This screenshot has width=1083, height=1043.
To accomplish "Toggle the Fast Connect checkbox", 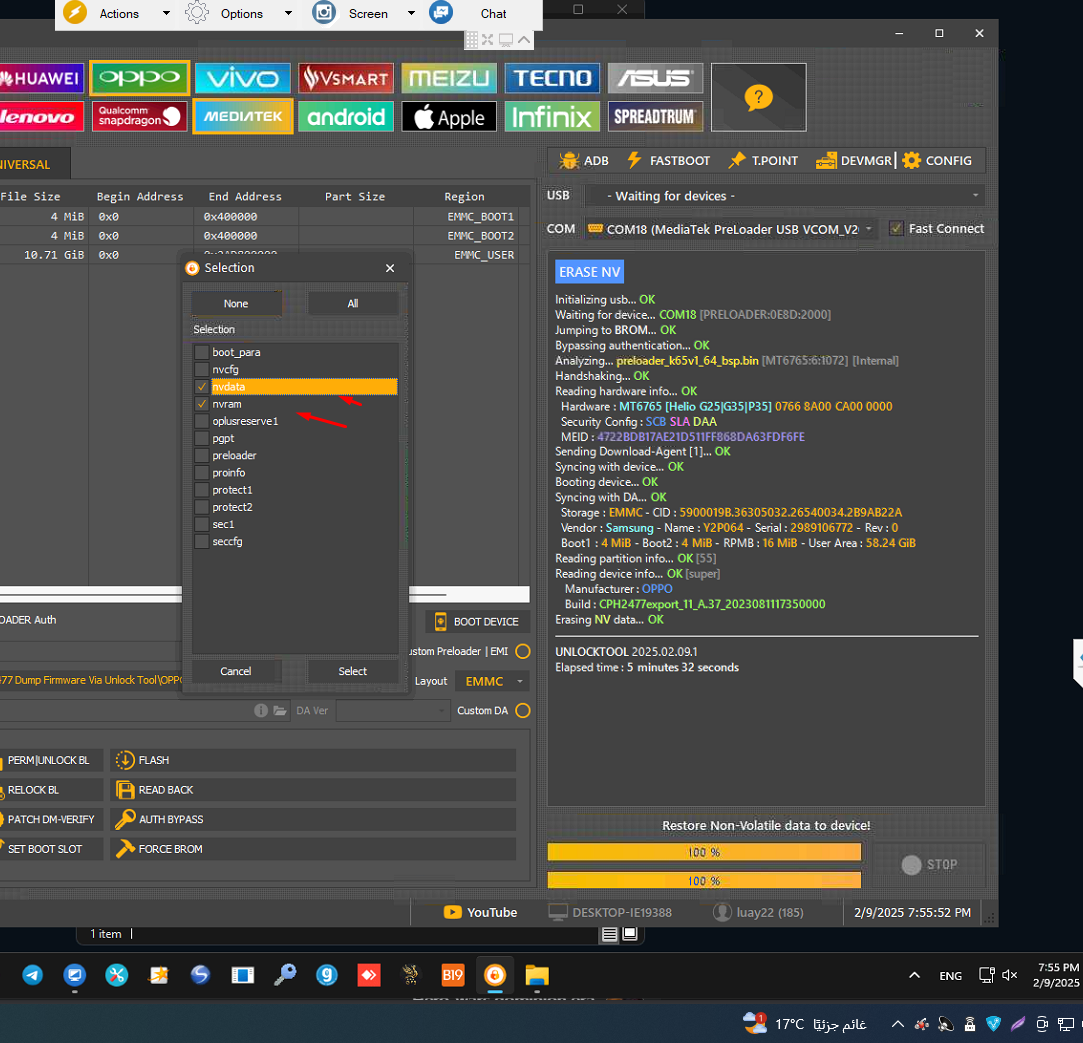I will point(896,229).
